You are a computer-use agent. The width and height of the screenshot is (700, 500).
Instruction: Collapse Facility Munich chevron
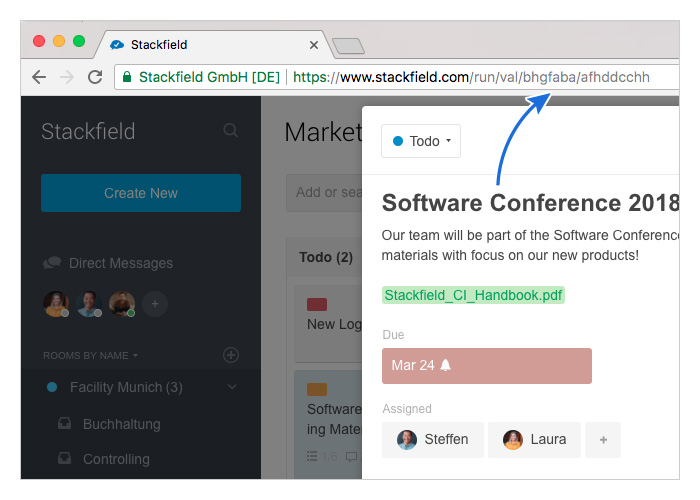click(x=232, y=387)
